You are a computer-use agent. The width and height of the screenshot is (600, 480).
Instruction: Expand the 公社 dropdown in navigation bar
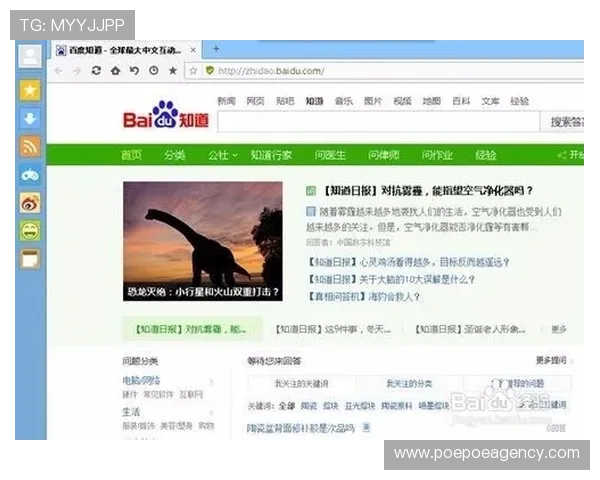(223, 155)
